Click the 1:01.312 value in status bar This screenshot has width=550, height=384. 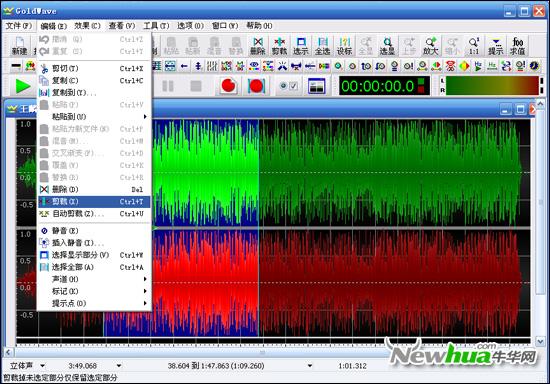click(x=352, y=366)
